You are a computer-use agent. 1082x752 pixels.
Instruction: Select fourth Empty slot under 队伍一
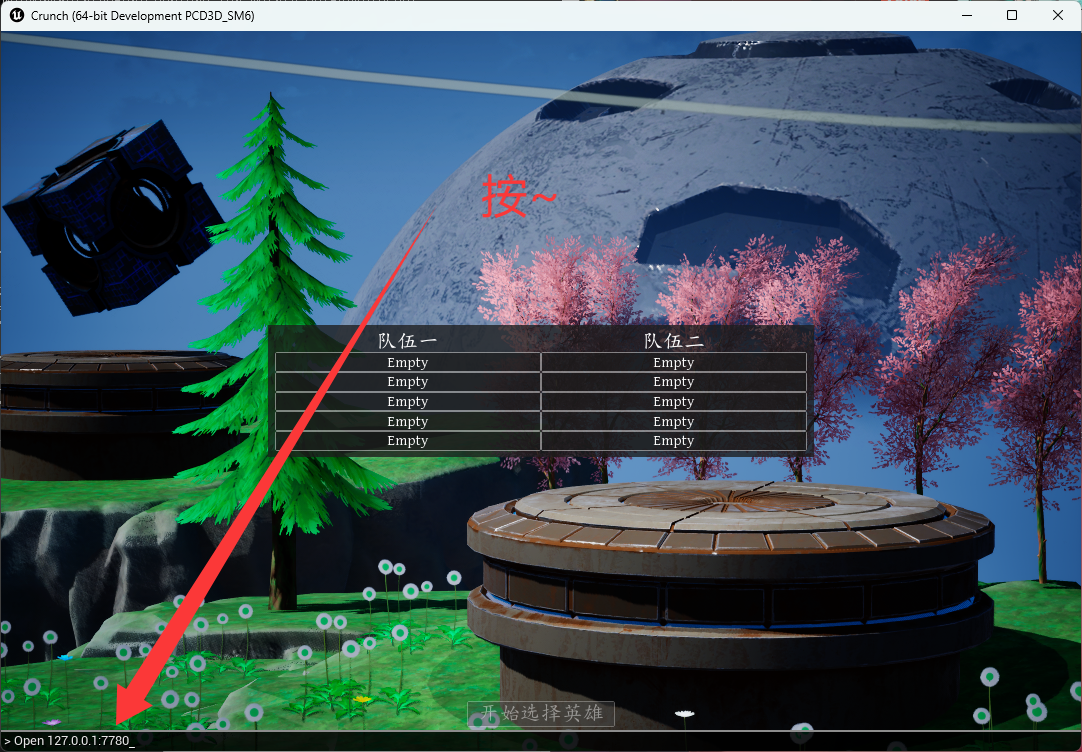point(408,422)
